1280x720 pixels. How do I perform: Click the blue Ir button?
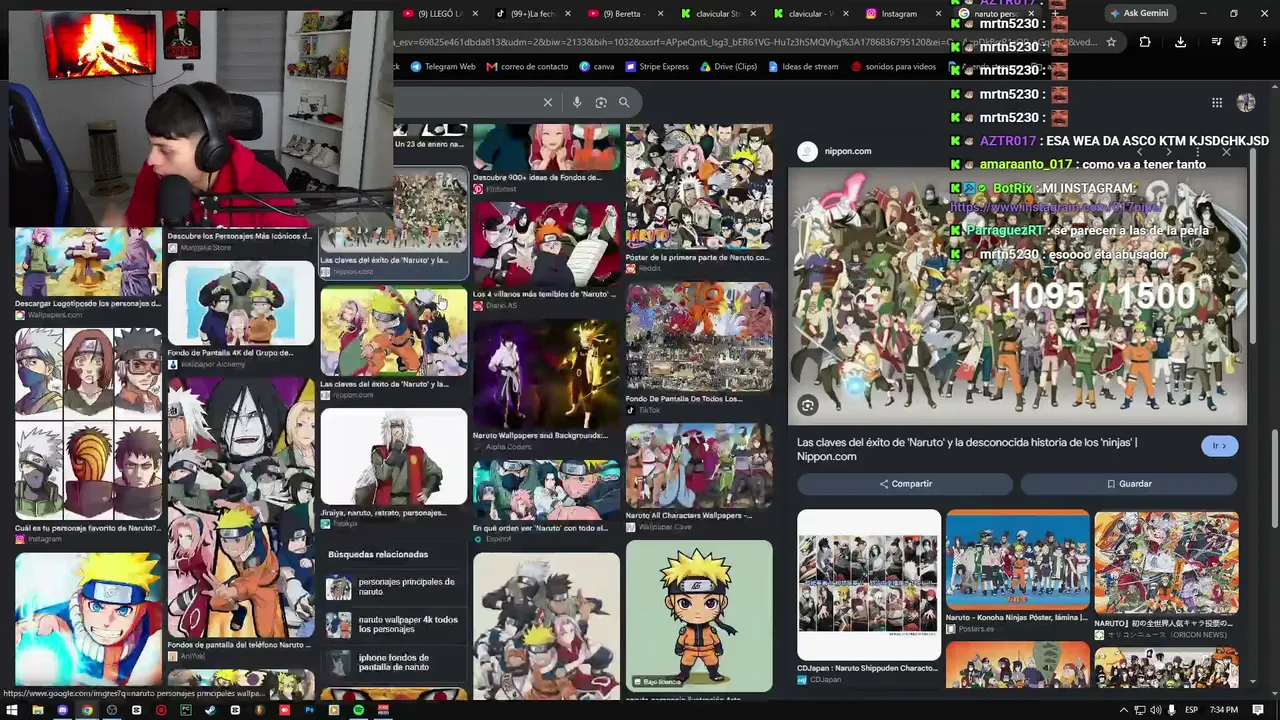click(1220, 446)
